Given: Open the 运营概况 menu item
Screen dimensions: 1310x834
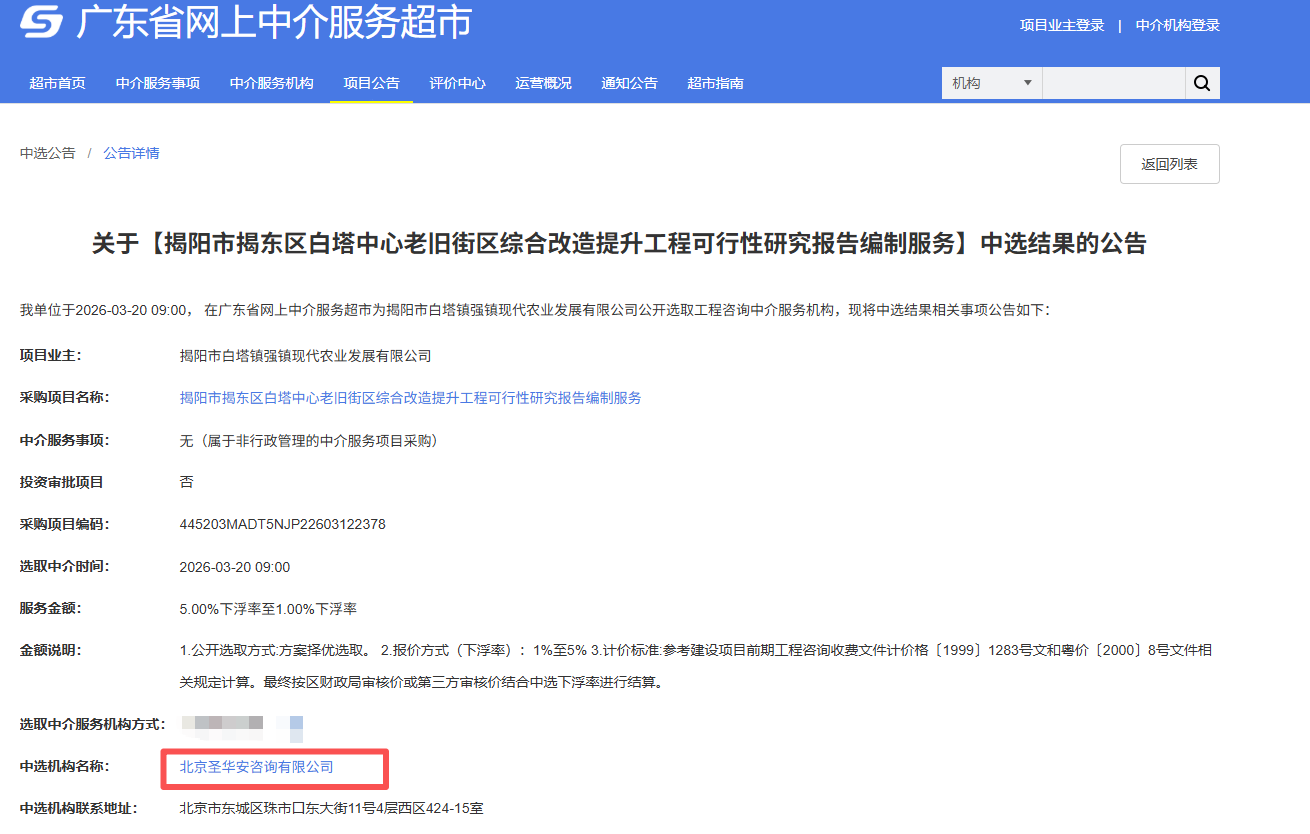Looking at the screenshot, I should click(x=544, y=83).
